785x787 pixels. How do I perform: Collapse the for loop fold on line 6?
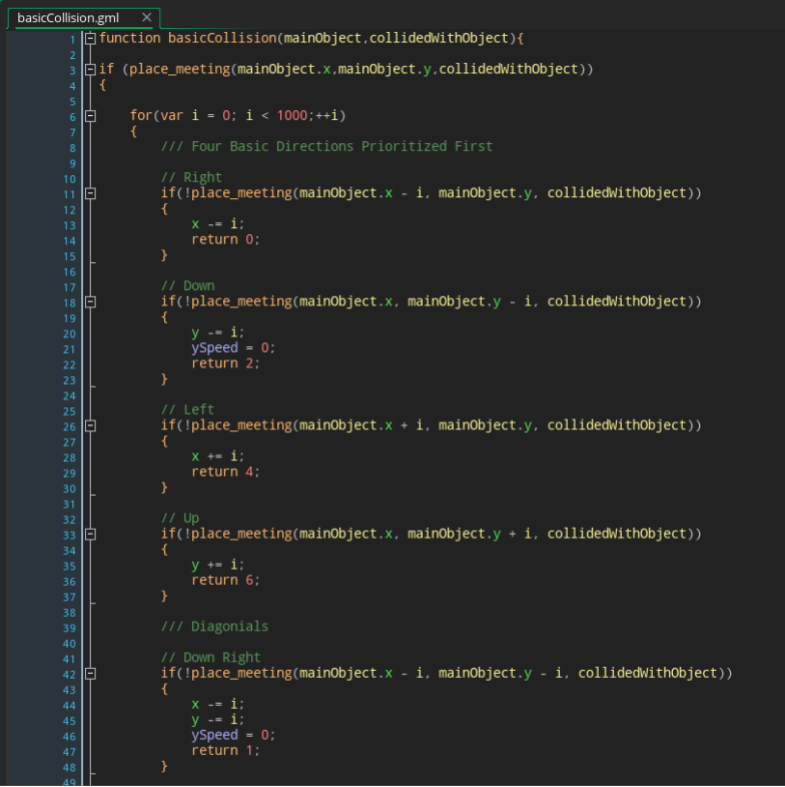91,116
